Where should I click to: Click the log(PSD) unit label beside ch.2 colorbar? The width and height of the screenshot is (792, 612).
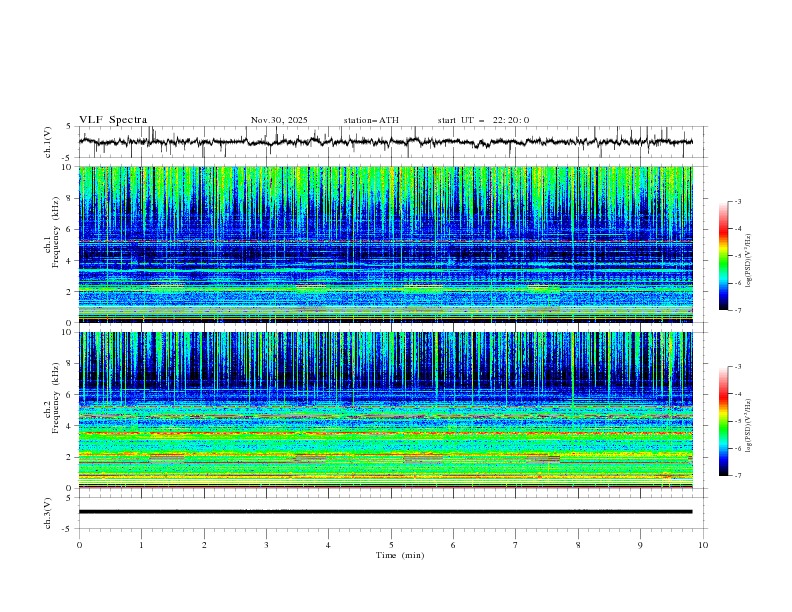tap(749, 426)
